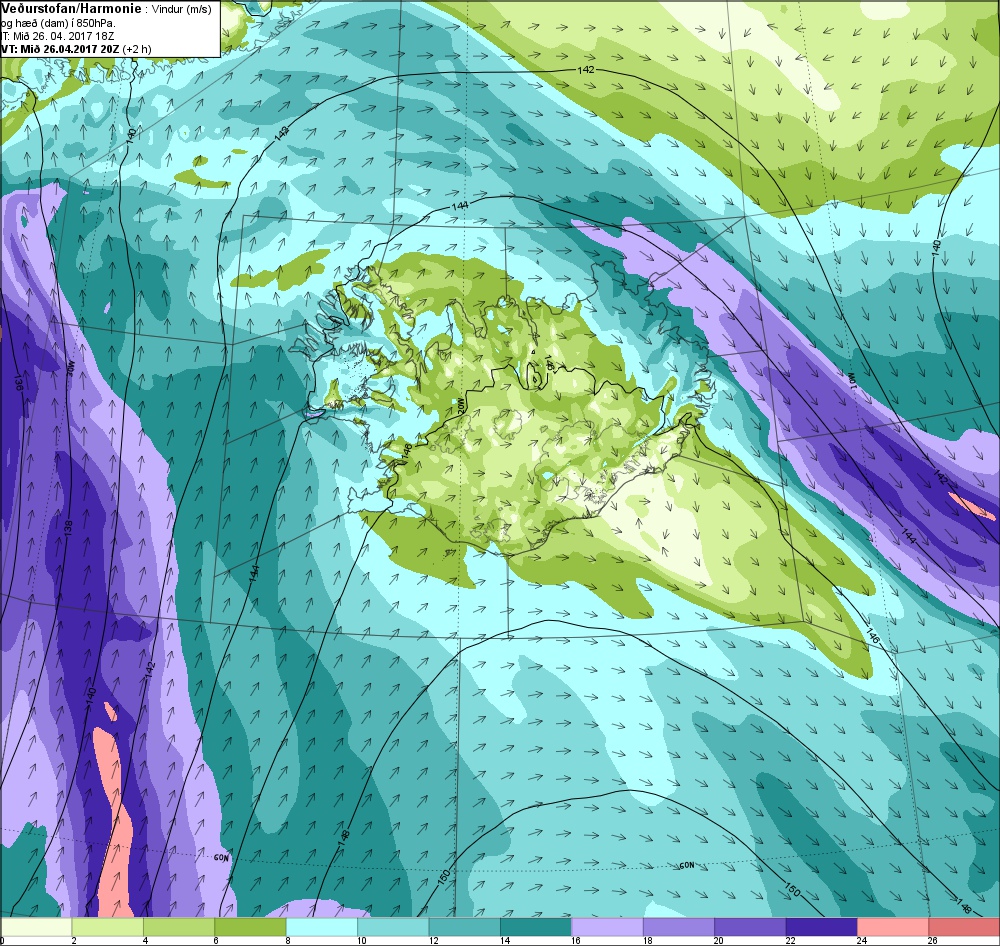Select the legend value label "22"

click(x=790, y=940)
